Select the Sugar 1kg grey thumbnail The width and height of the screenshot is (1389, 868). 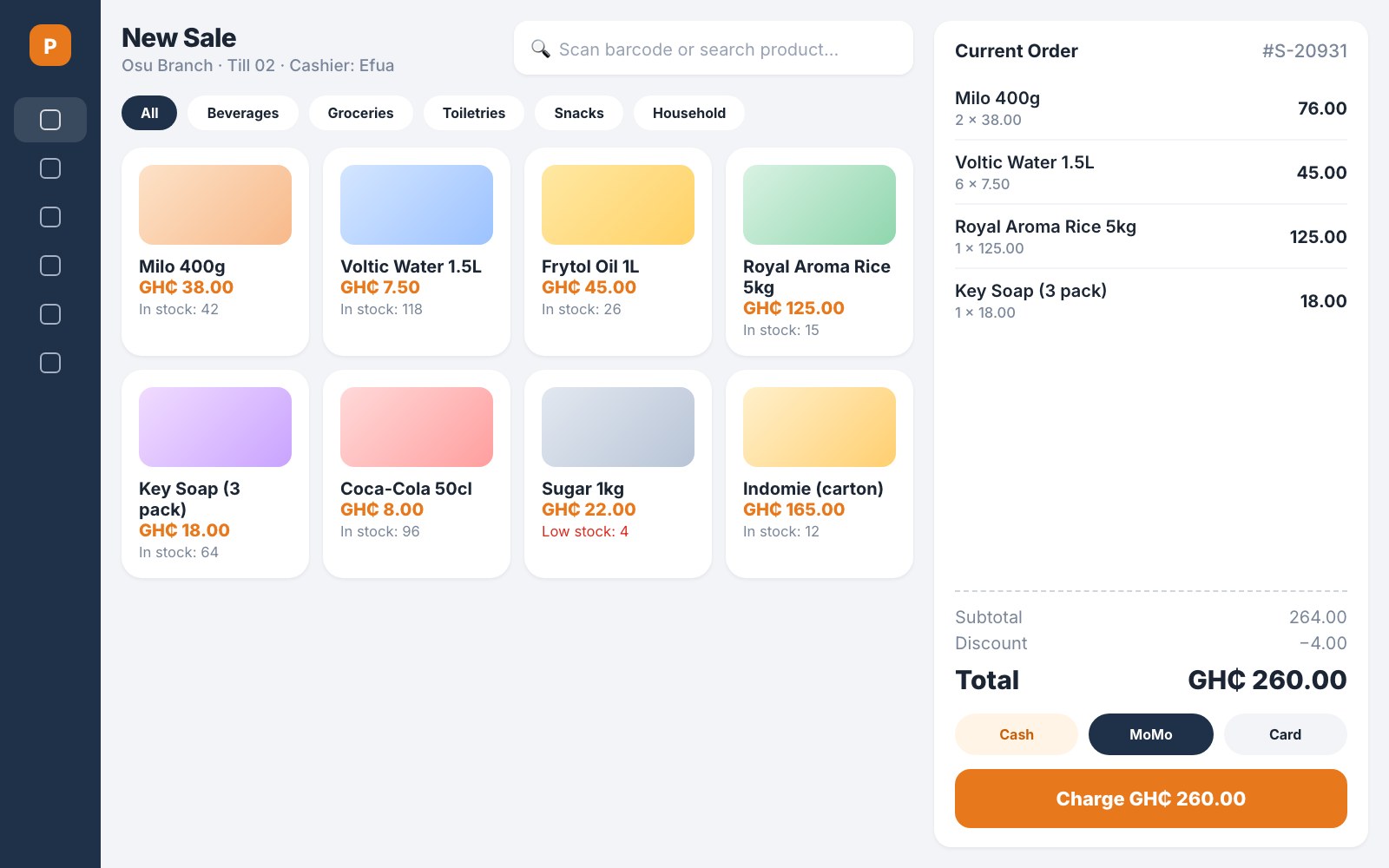tap(618, 427)
